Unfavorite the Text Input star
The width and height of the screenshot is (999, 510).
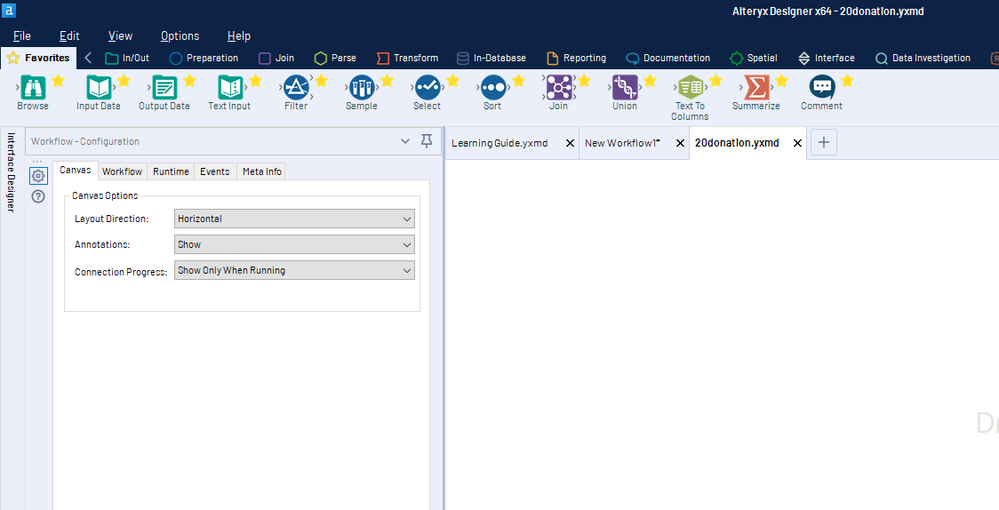255,80
